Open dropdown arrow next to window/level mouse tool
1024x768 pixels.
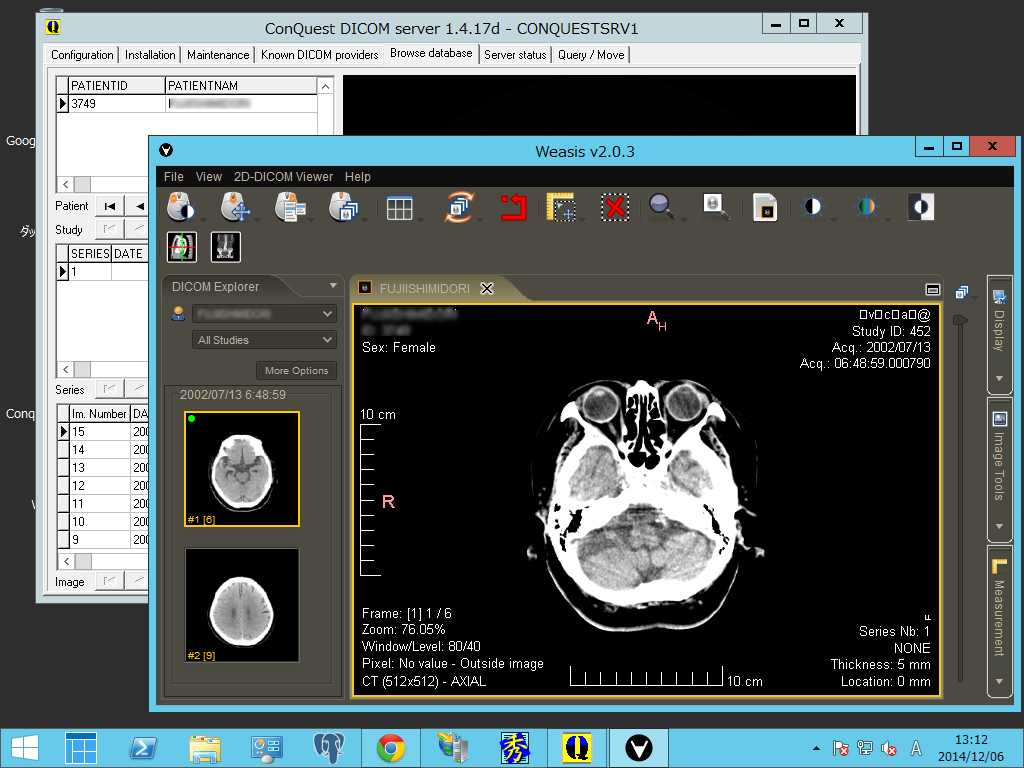coord(203,220)
